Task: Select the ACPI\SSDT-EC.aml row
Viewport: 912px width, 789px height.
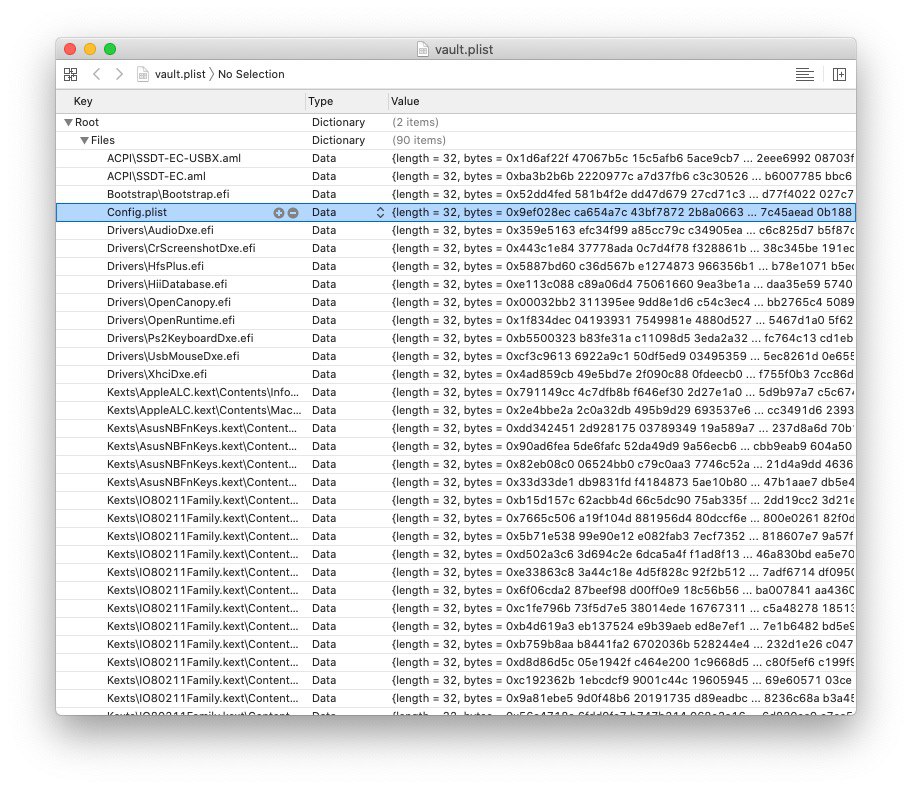Action: tap(455, 176)
